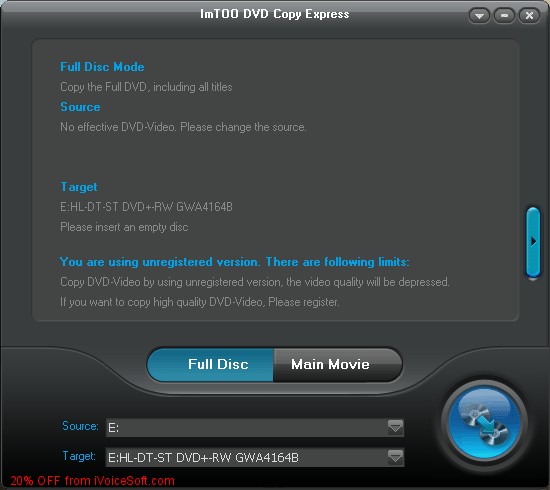
Task: Expand the blue side panel arrow tab
Action: coord(533,242)
